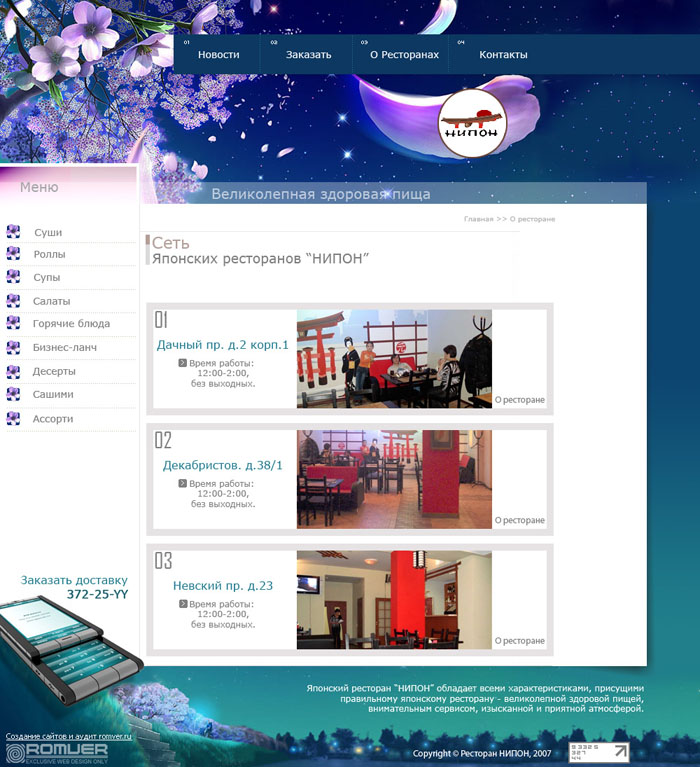Open the Новости navigation item
This screenshot has width=700, height=767.
[218, 55]
